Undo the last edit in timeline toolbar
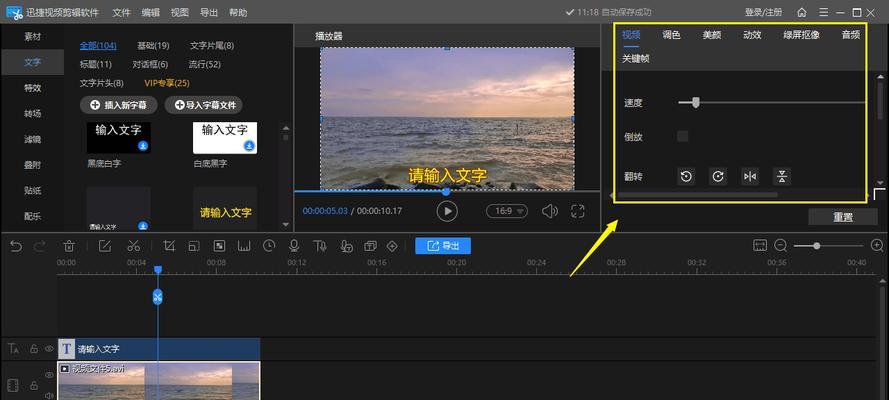The width and height of the screenshot is (889, 400). pos(16,246)
